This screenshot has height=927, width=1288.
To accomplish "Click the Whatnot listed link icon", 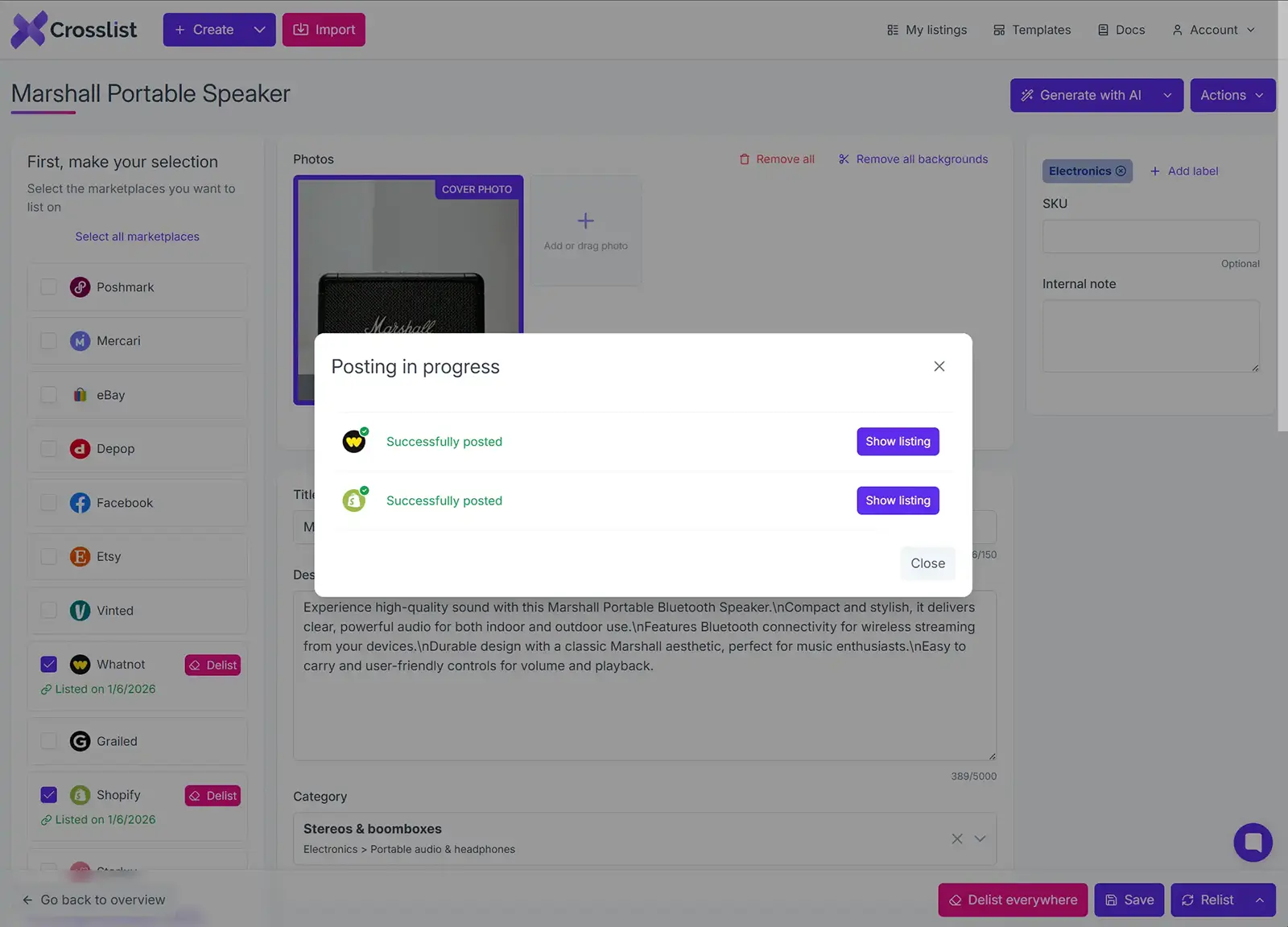I will click(46, 690).
